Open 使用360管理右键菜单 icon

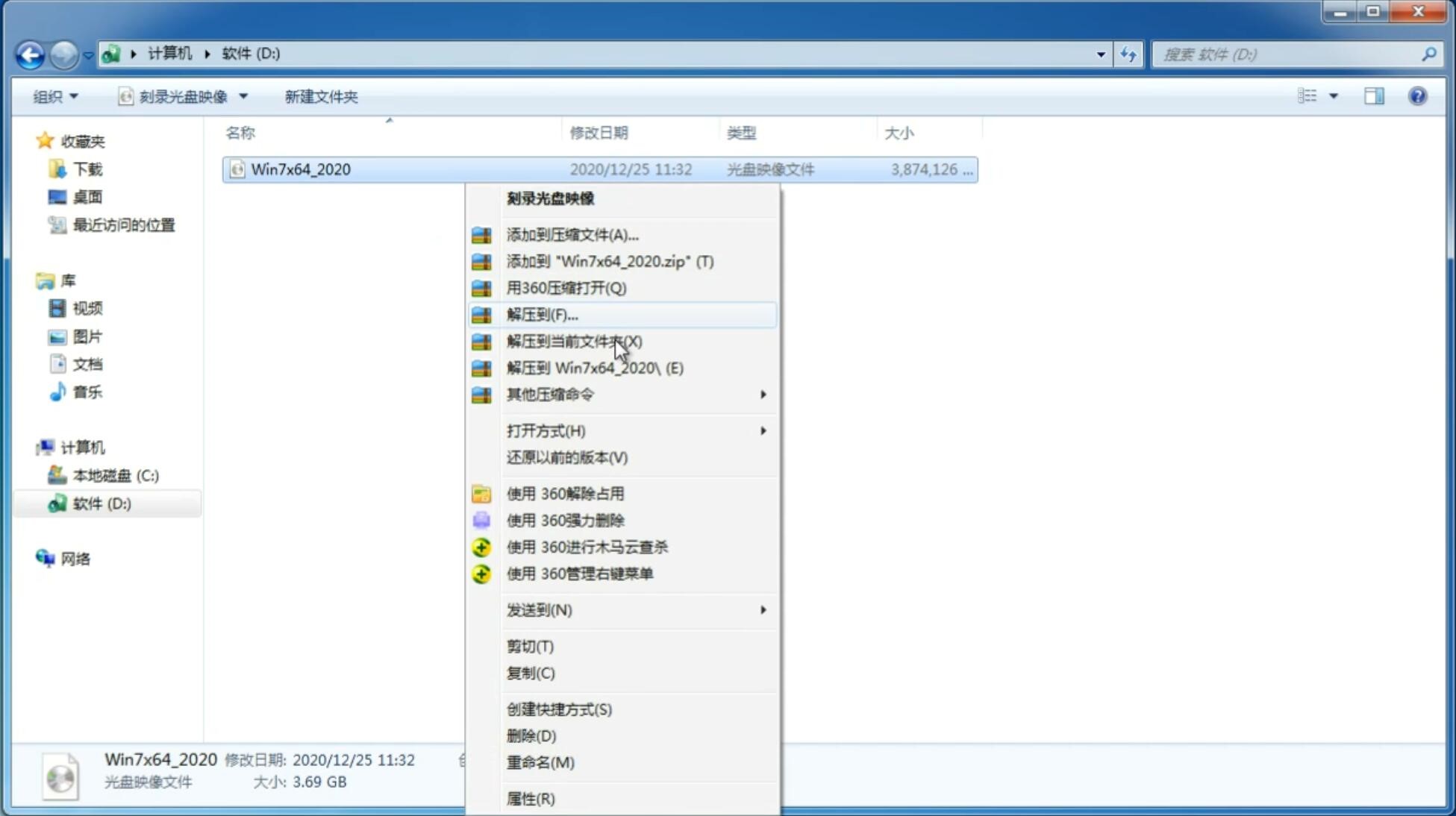[x=482, y=573]
